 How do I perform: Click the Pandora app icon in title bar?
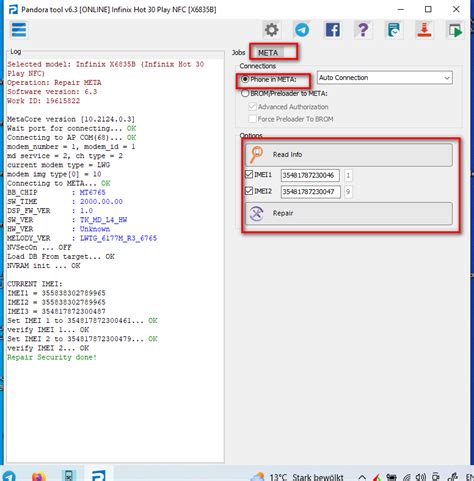tap(13, 10)
